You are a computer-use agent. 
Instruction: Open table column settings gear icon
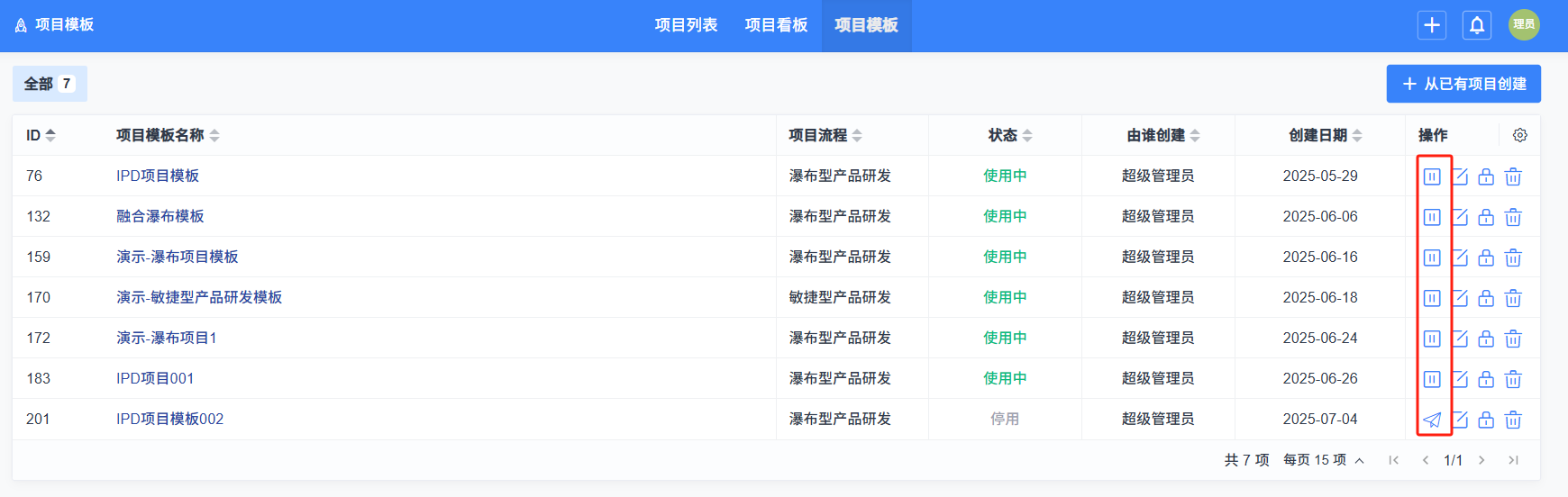(1520, 135)
